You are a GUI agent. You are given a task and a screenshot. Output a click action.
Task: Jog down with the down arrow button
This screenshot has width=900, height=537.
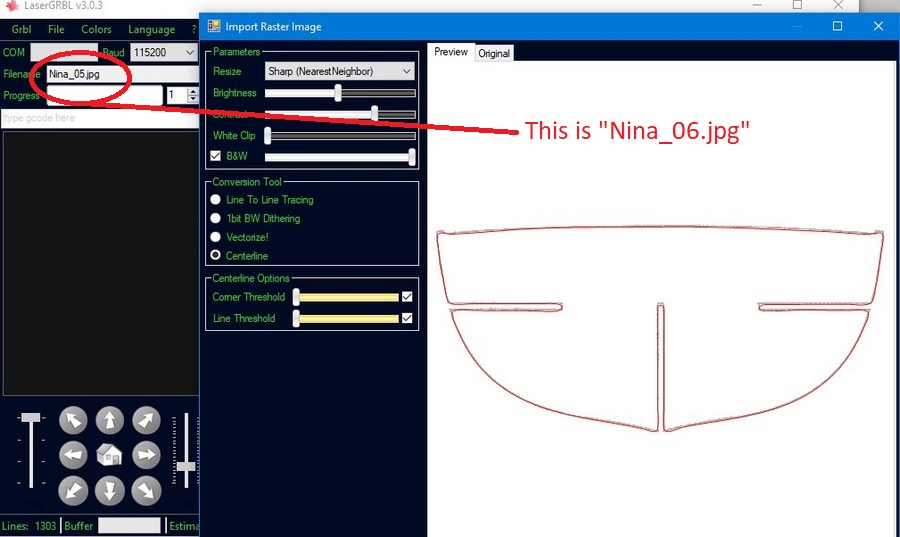tap(110, 491)
